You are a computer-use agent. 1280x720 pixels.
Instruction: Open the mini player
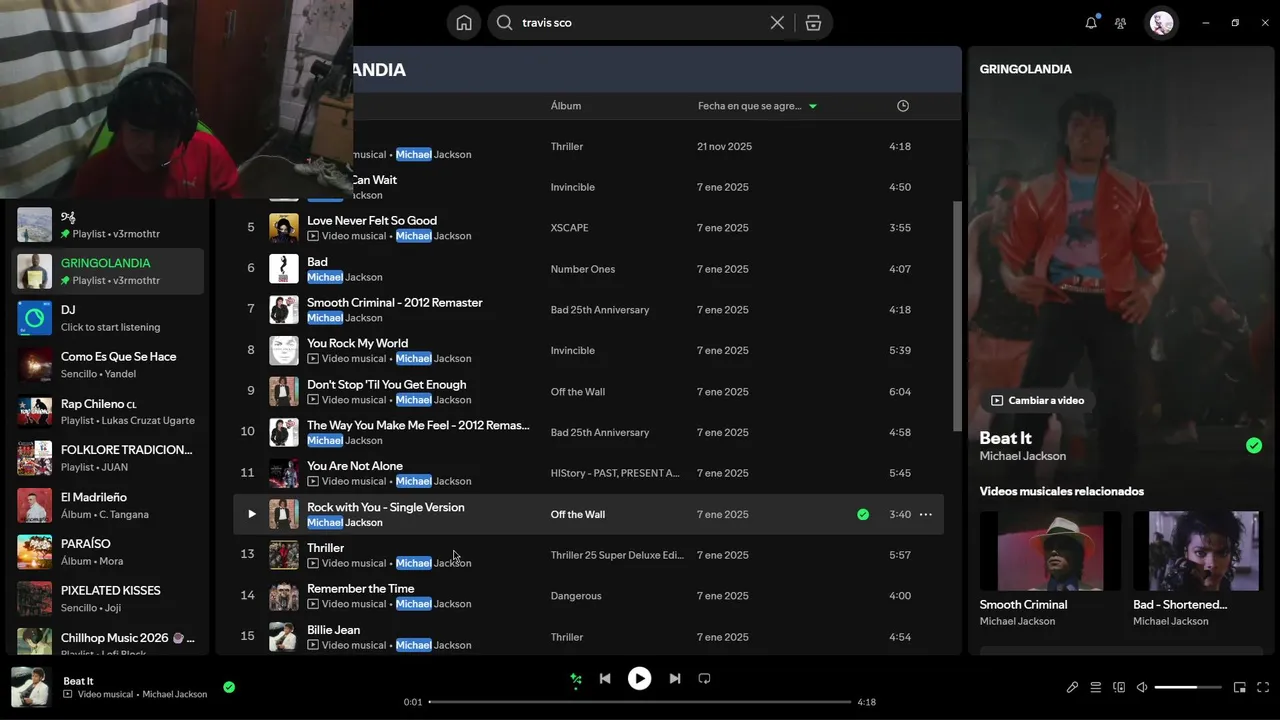[x=1239, y=687]
